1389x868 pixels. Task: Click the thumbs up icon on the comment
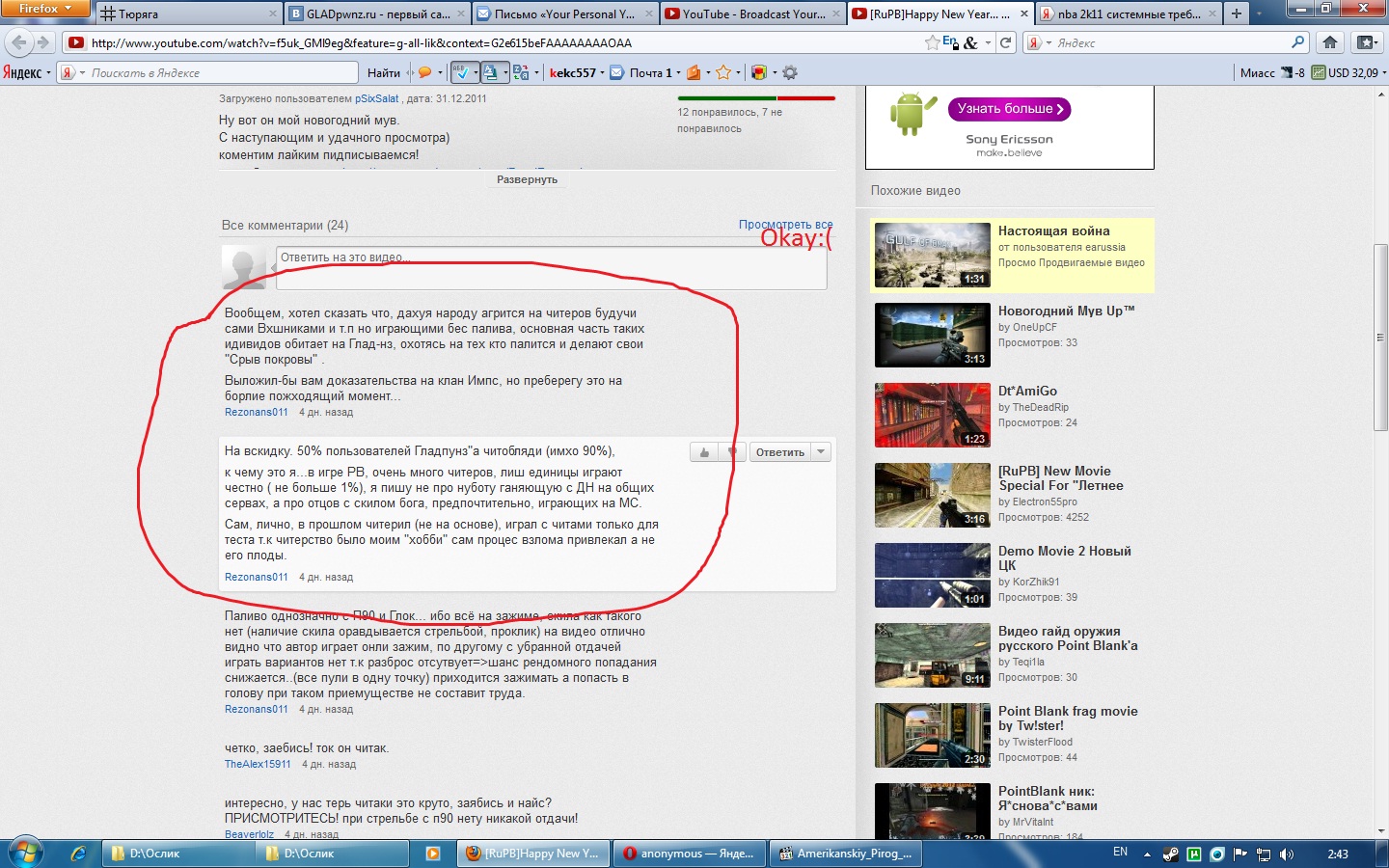tap(704, 452)
